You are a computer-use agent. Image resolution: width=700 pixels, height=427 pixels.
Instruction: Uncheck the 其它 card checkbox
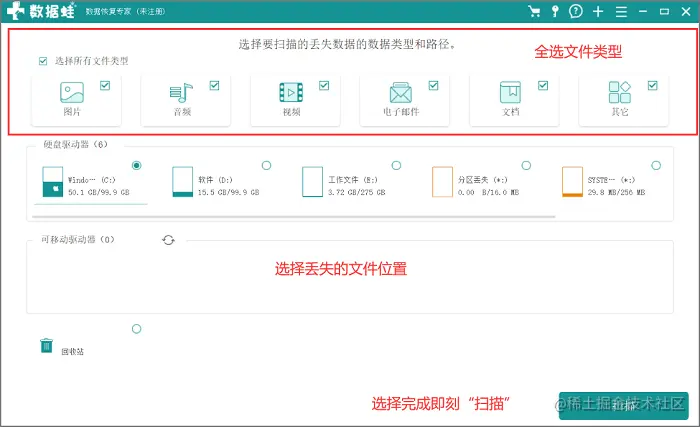tap(653, 85)
